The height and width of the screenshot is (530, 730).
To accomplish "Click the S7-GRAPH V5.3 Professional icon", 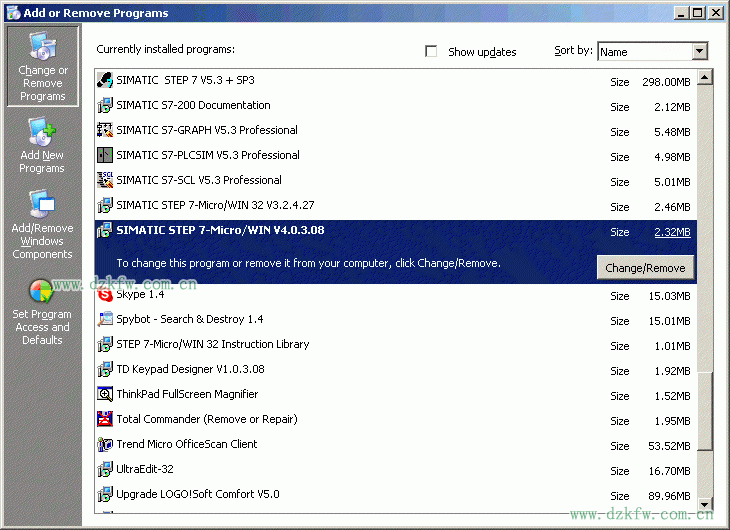I will click(x=105, y=130).
